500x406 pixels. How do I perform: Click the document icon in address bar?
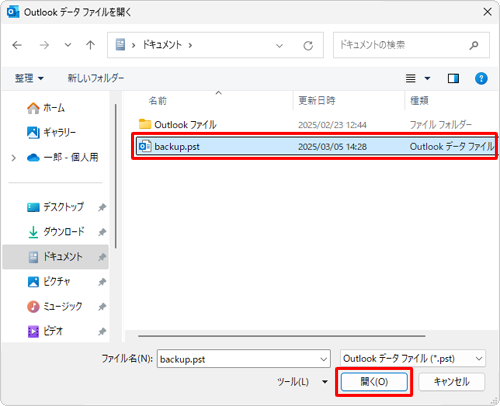(x=120, y=45)
